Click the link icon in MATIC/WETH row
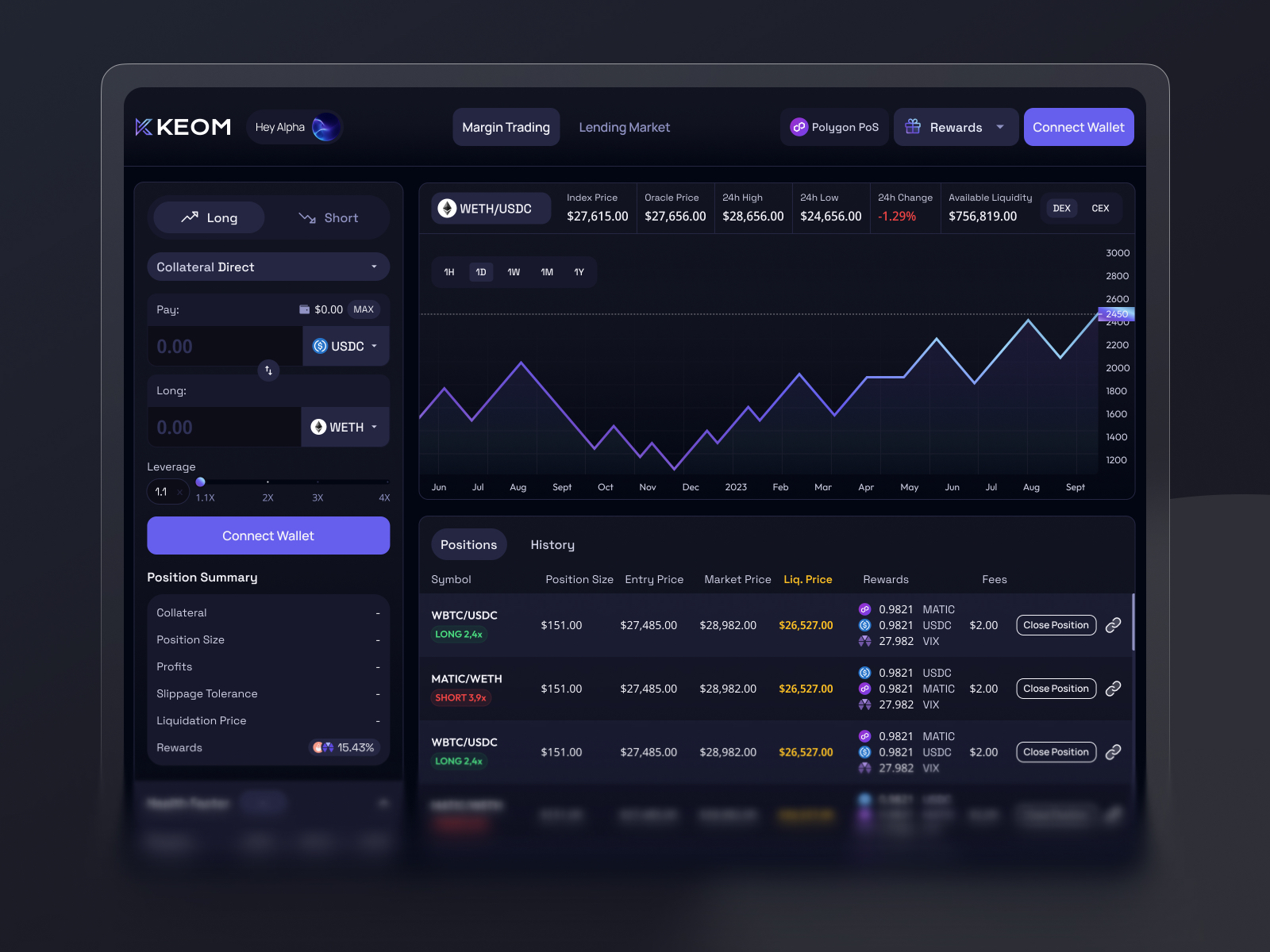The image size is (1270, 952). (x=1114, y=689)
